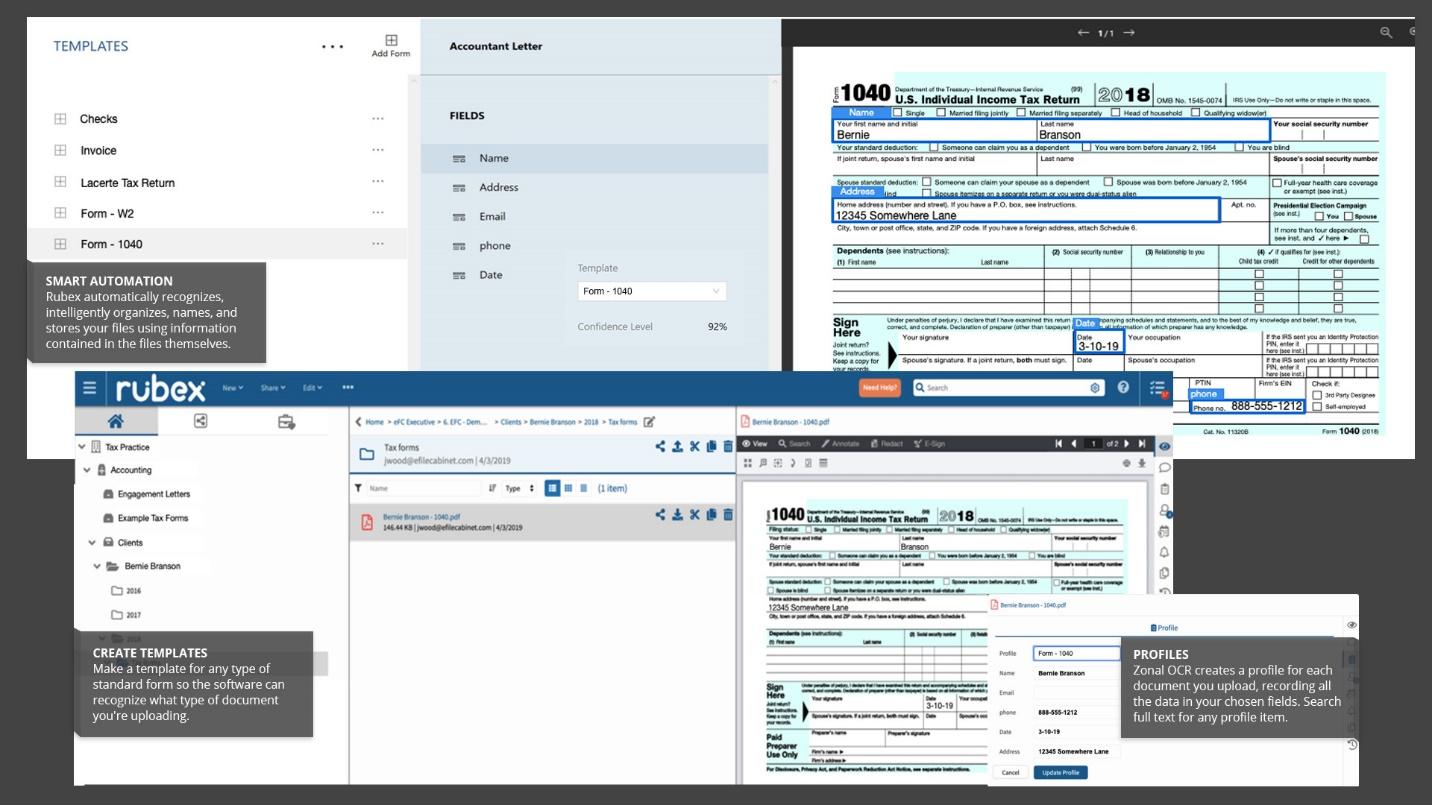This screenshot has width=1432, height=805.
Task: Click the Add Form icon in Templates
Action: (391, 41)
